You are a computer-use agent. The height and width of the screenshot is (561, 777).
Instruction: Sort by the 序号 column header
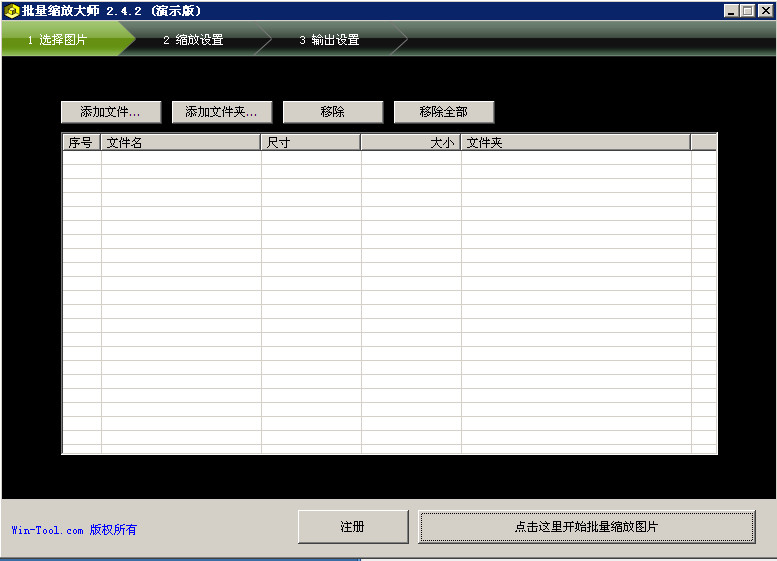[x=82, y=143]
